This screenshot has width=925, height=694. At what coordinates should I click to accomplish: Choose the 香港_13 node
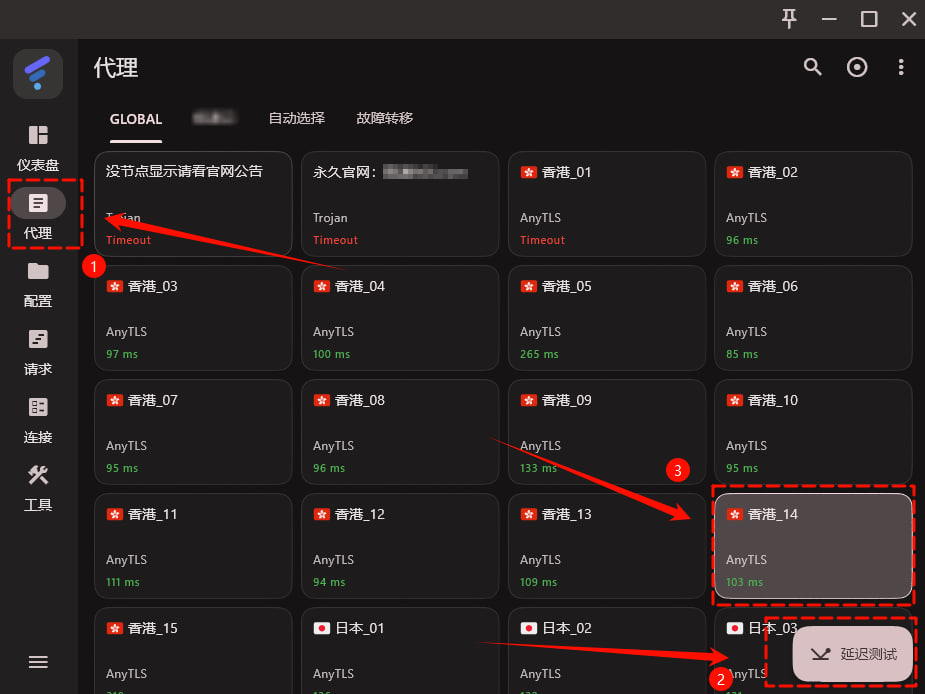point(606,546)
